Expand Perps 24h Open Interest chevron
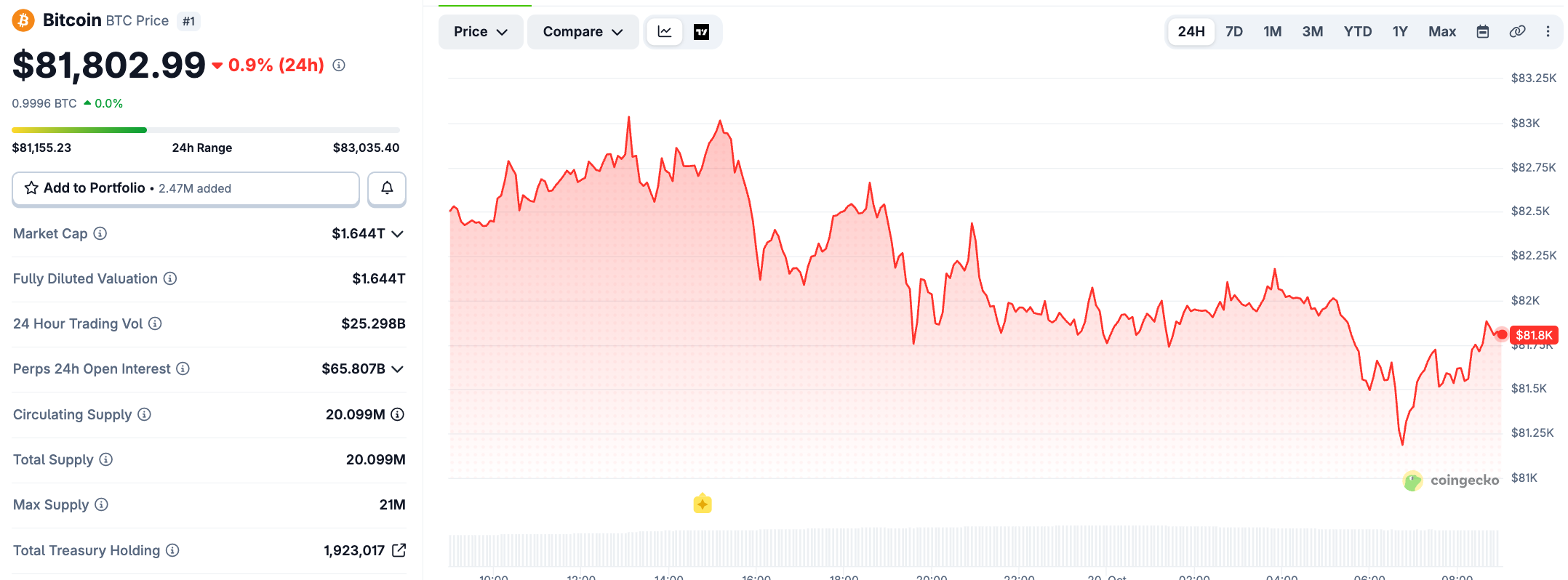Image resolution: width=1568 pixels, height=580 pixels. 397,369
